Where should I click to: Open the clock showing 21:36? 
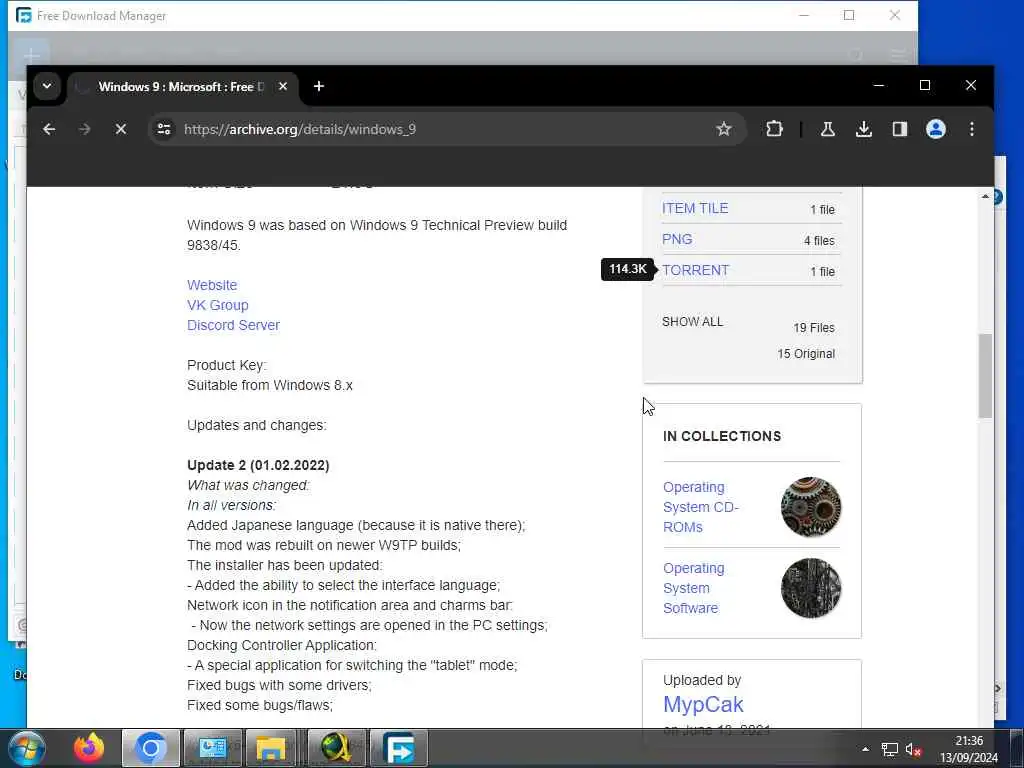point(969,749)
